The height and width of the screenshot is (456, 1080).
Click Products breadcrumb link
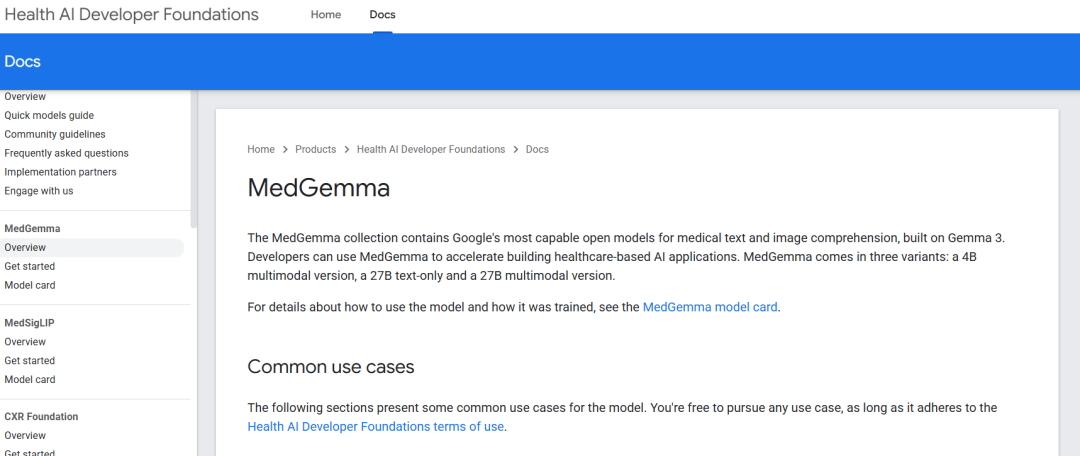point(315,149)
